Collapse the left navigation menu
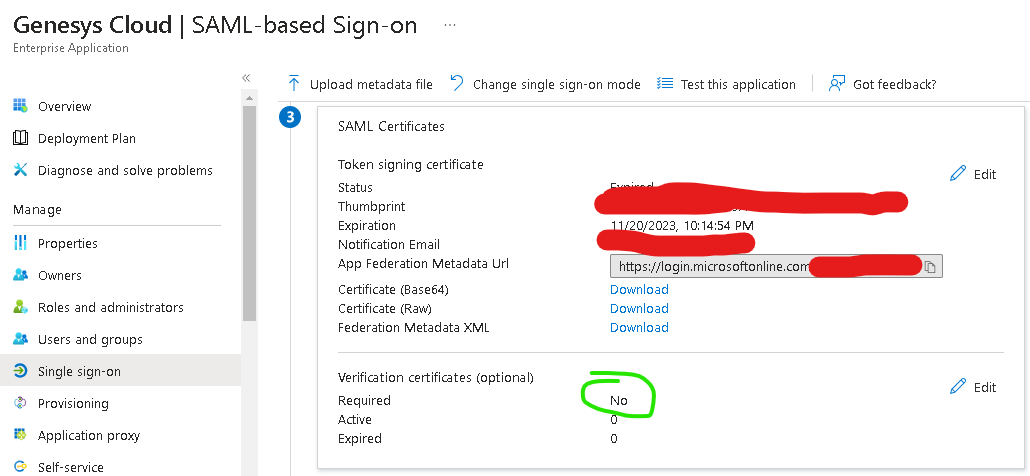 tap(247, 78)
